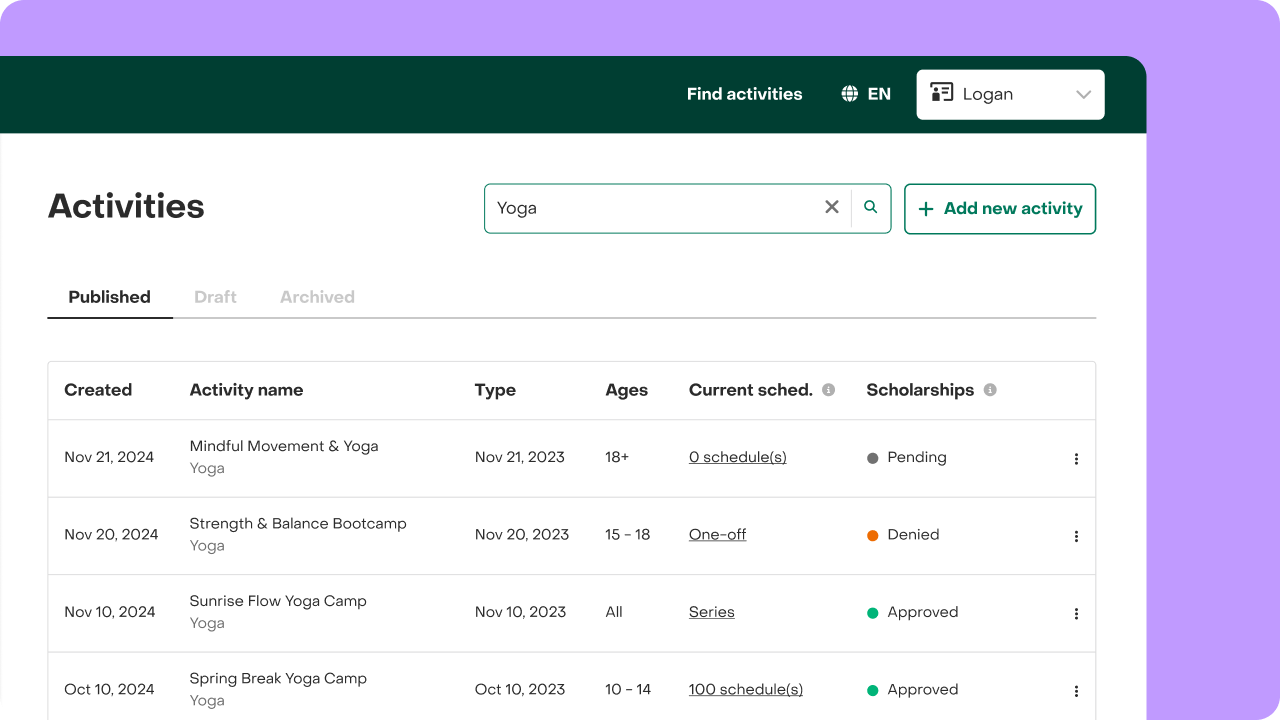Image resolution: width=1280 pixels, height=720 pixels.
Task: Click Add new activity button
Action: (1000, 209)
